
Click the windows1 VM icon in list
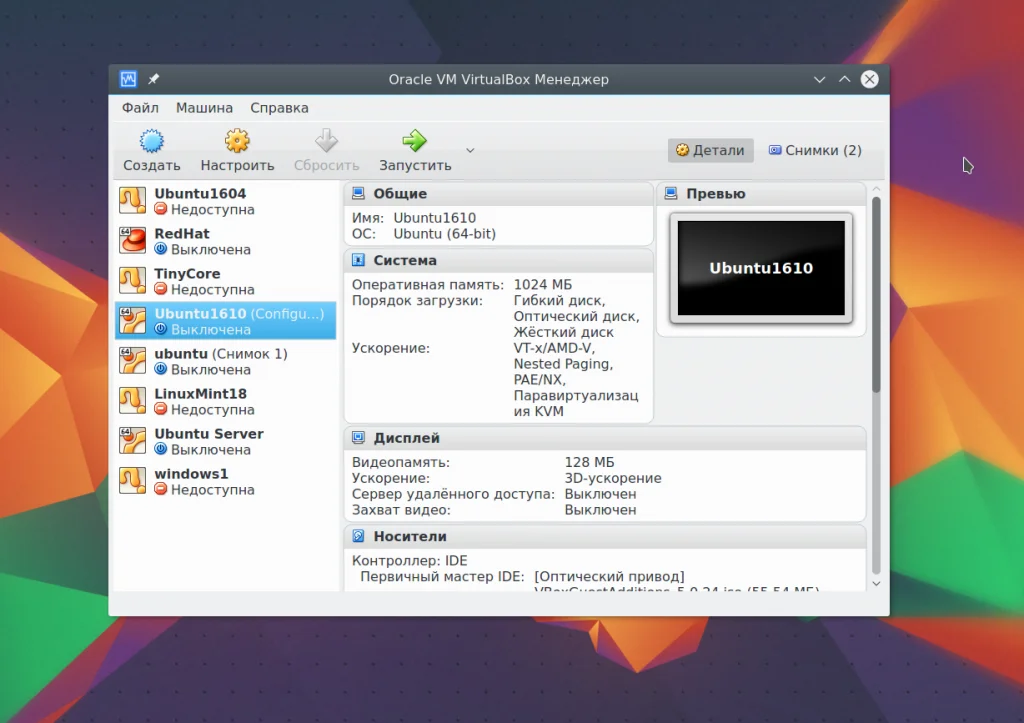[132, 481]
